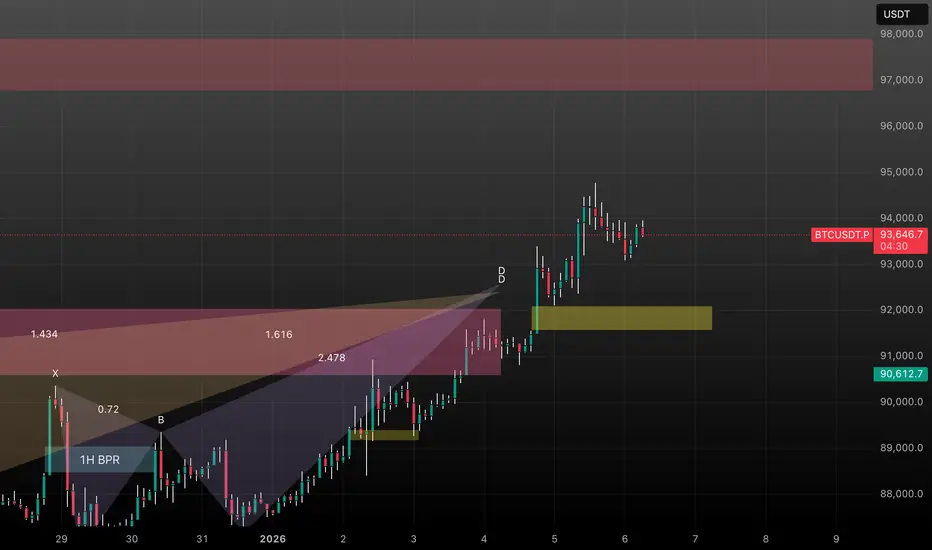Click the 90,000.0 price axis label
932x550 pixels.
coord(901,401)
